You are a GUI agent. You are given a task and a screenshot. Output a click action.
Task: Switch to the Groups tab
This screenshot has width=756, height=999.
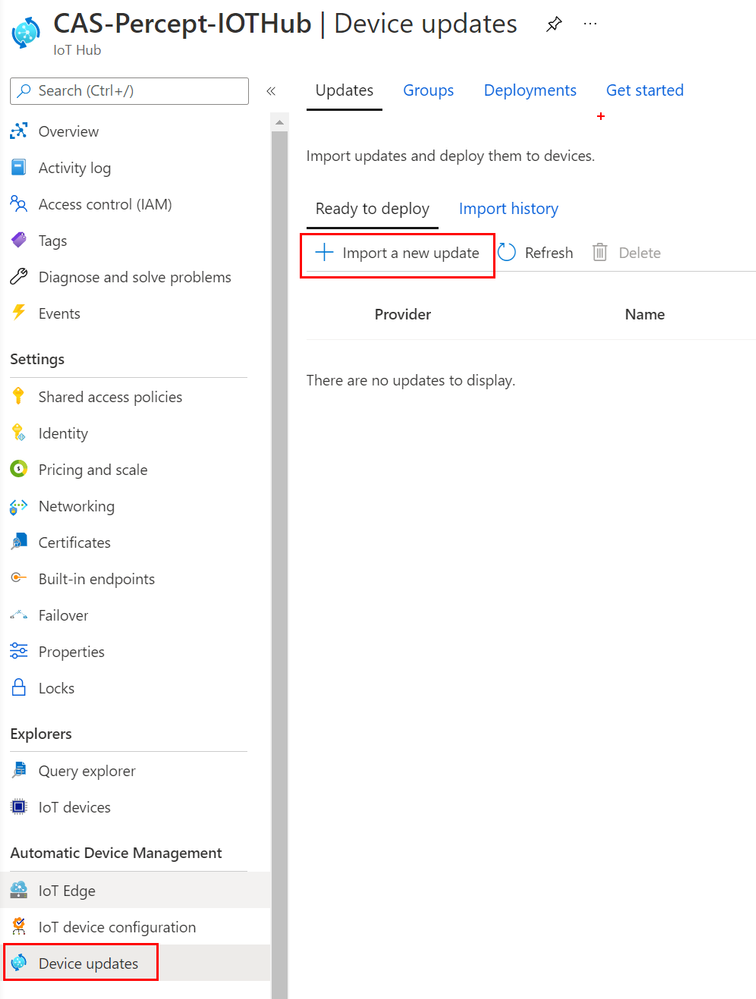pyautogui.click(x=428, y=90)
